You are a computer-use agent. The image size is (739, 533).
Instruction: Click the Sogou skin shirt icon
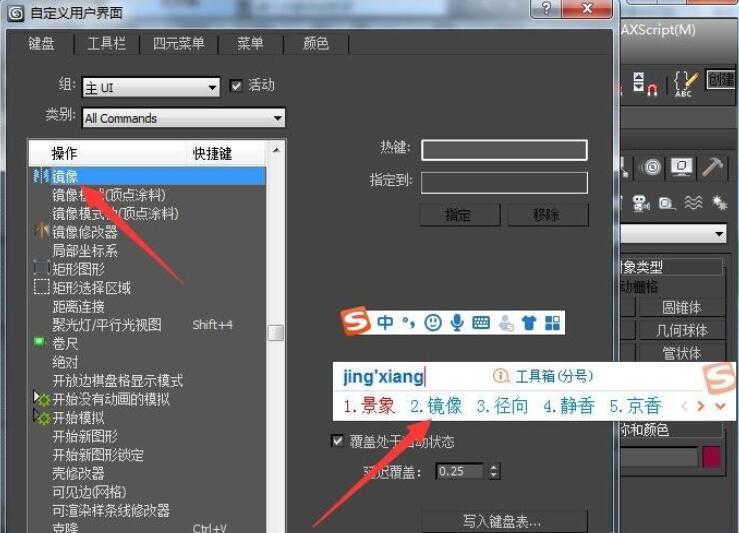(529, 322)
